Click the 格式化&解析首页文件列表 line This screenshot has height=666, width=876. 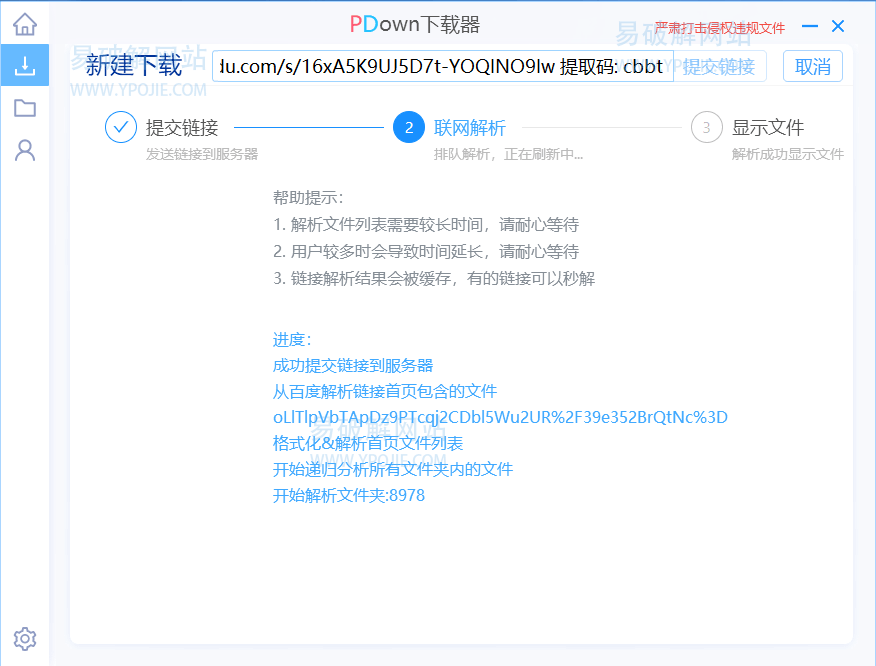click(x=368, y=444)
